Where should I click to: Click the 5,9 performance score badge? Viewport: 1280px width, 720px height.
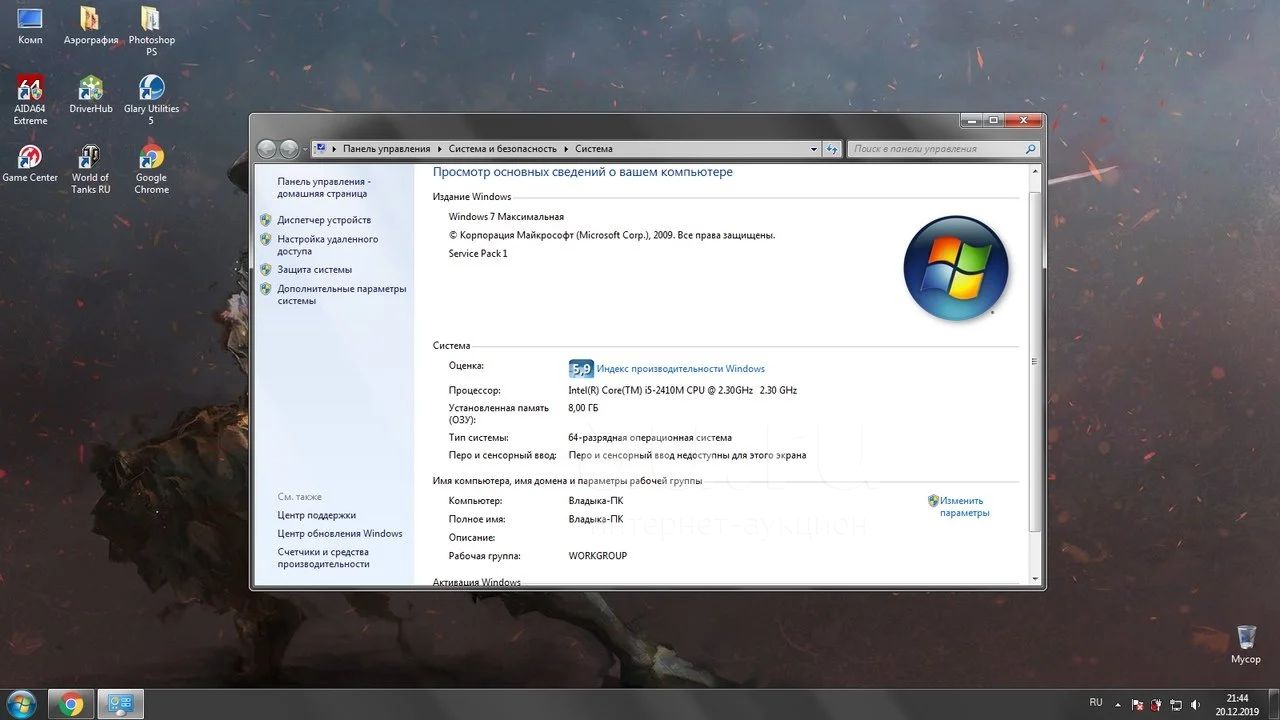(x=581, y=369)
